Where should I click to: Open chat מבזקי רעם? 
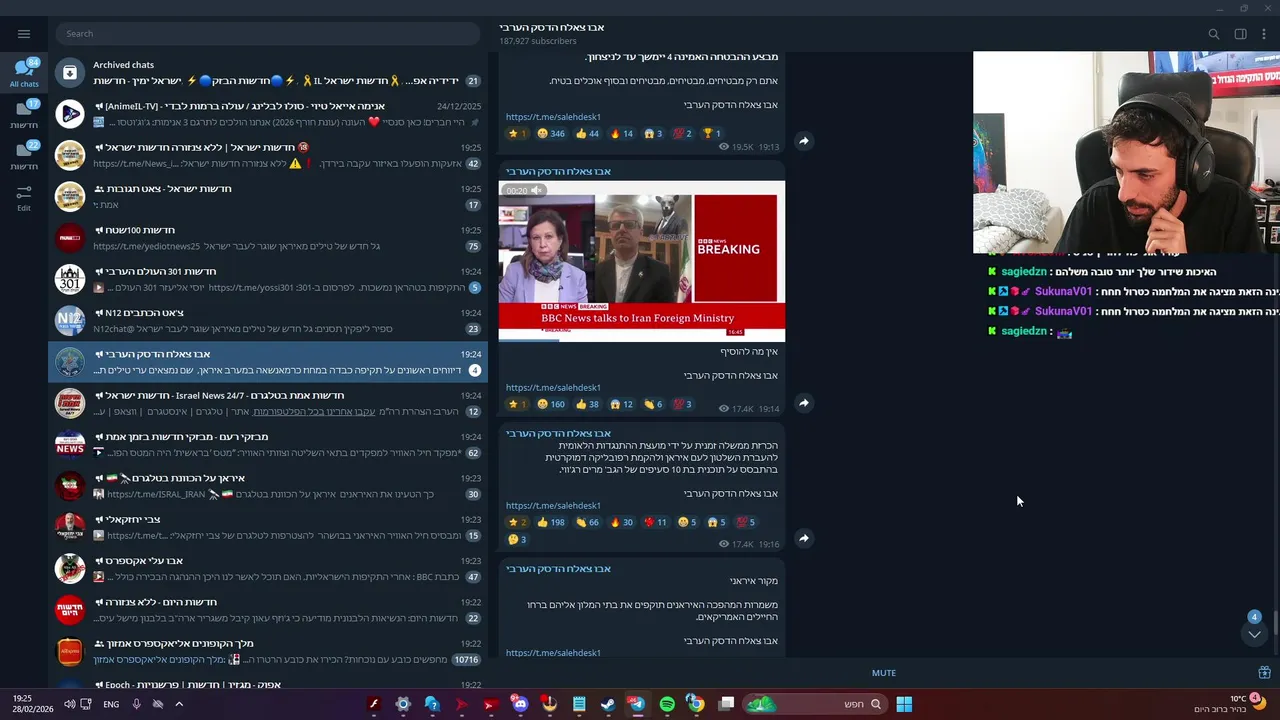coord(268,445)
